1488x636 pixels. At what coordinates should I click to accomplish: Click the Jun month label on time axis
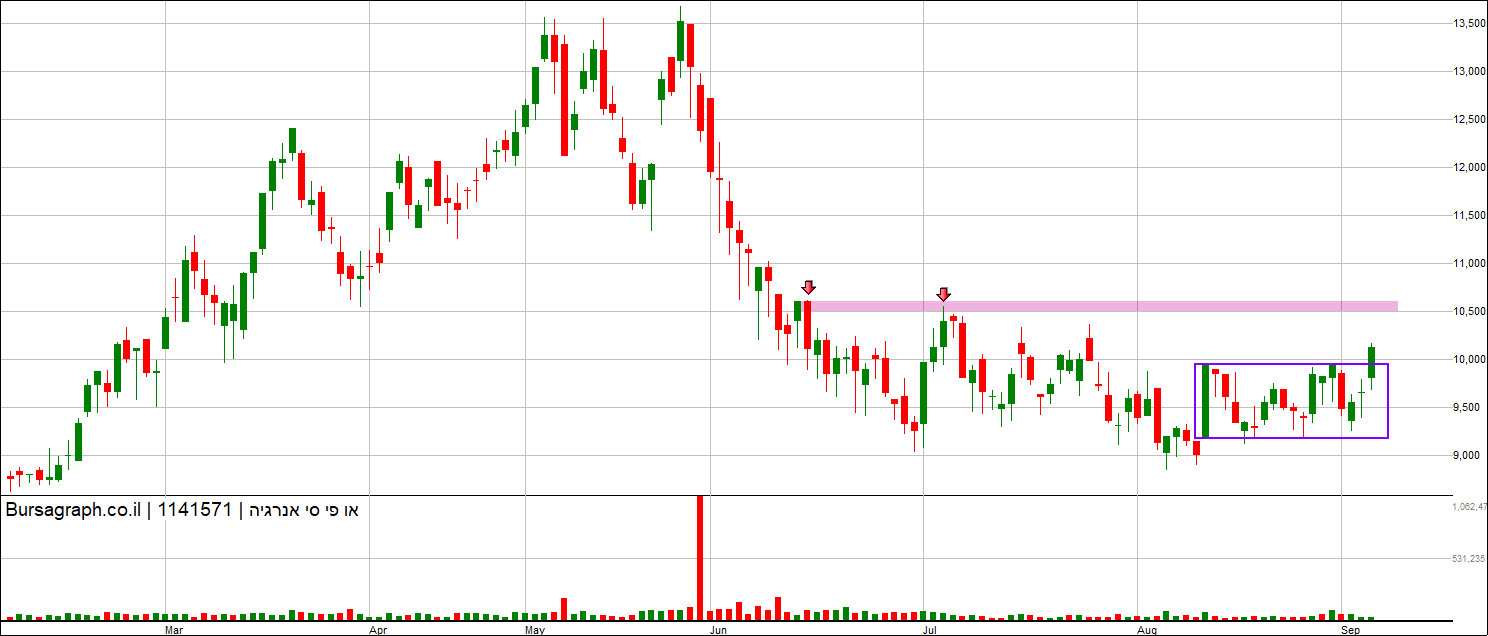click(717, 630)
